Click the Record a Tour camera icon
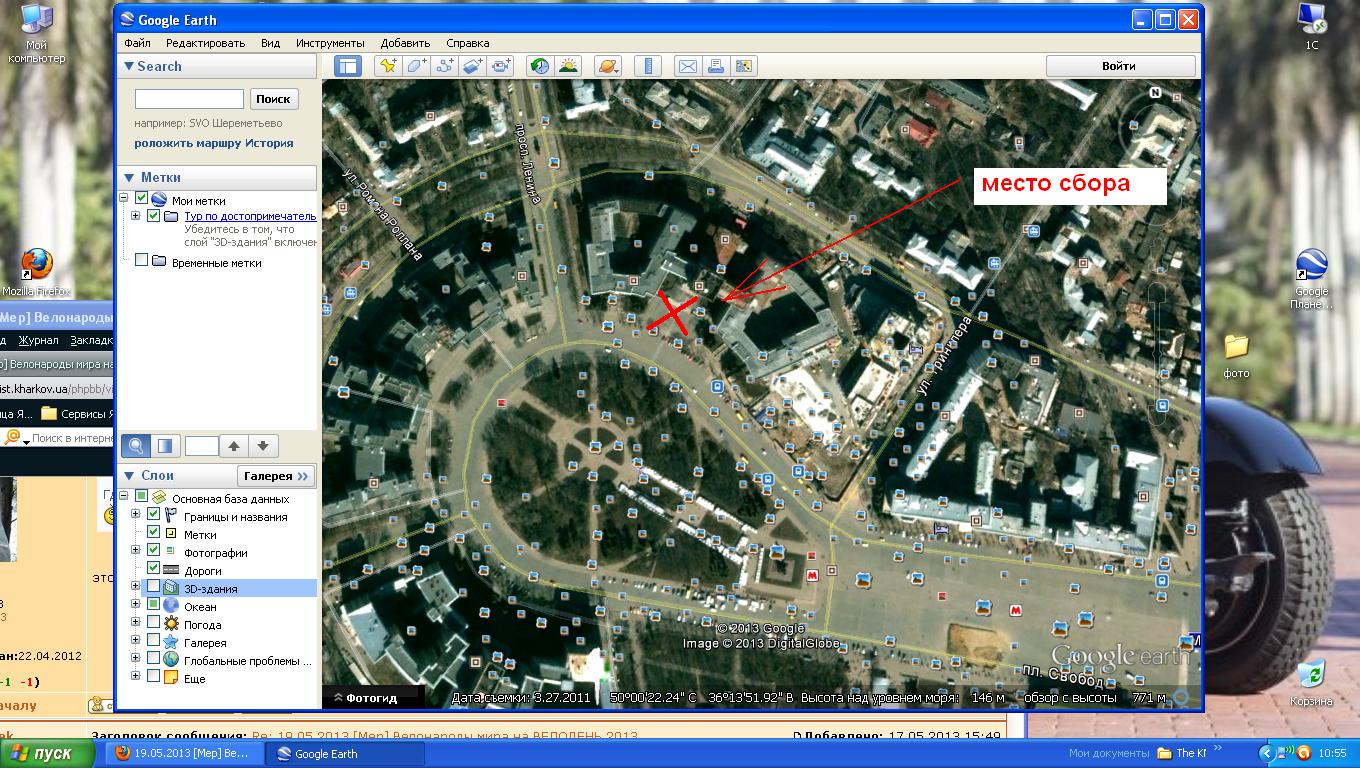Viewport: 1360px width, 768px height. coord(501,67)
